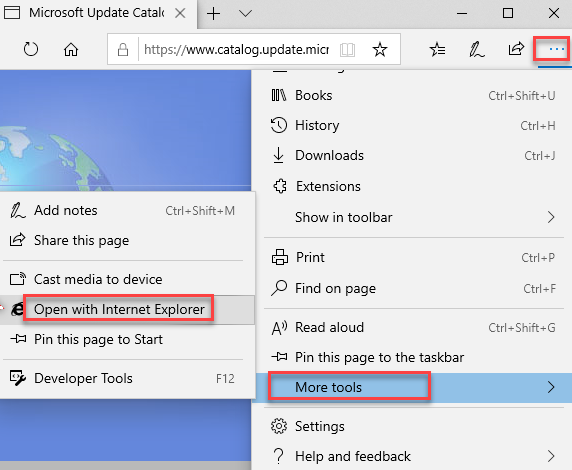The image size is (572, 470).
Task: Open the tab list chevron dropdown
Action: point(245,14)
